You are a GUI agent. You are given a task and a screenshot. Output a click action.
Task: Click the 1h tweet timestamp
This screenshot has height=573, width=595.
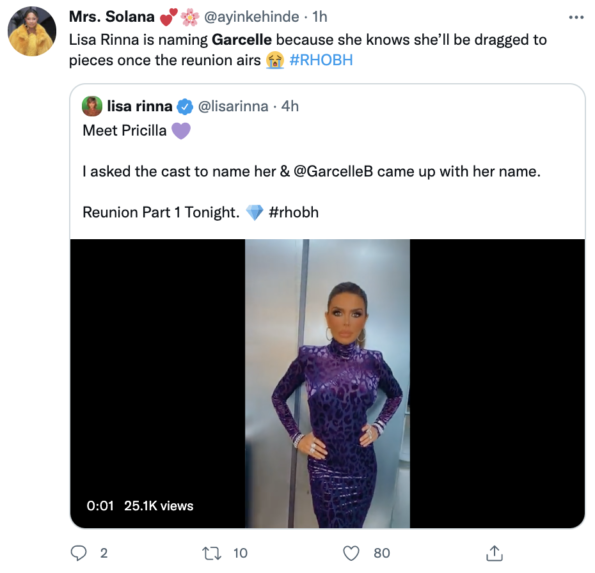[x=320, y=17]
